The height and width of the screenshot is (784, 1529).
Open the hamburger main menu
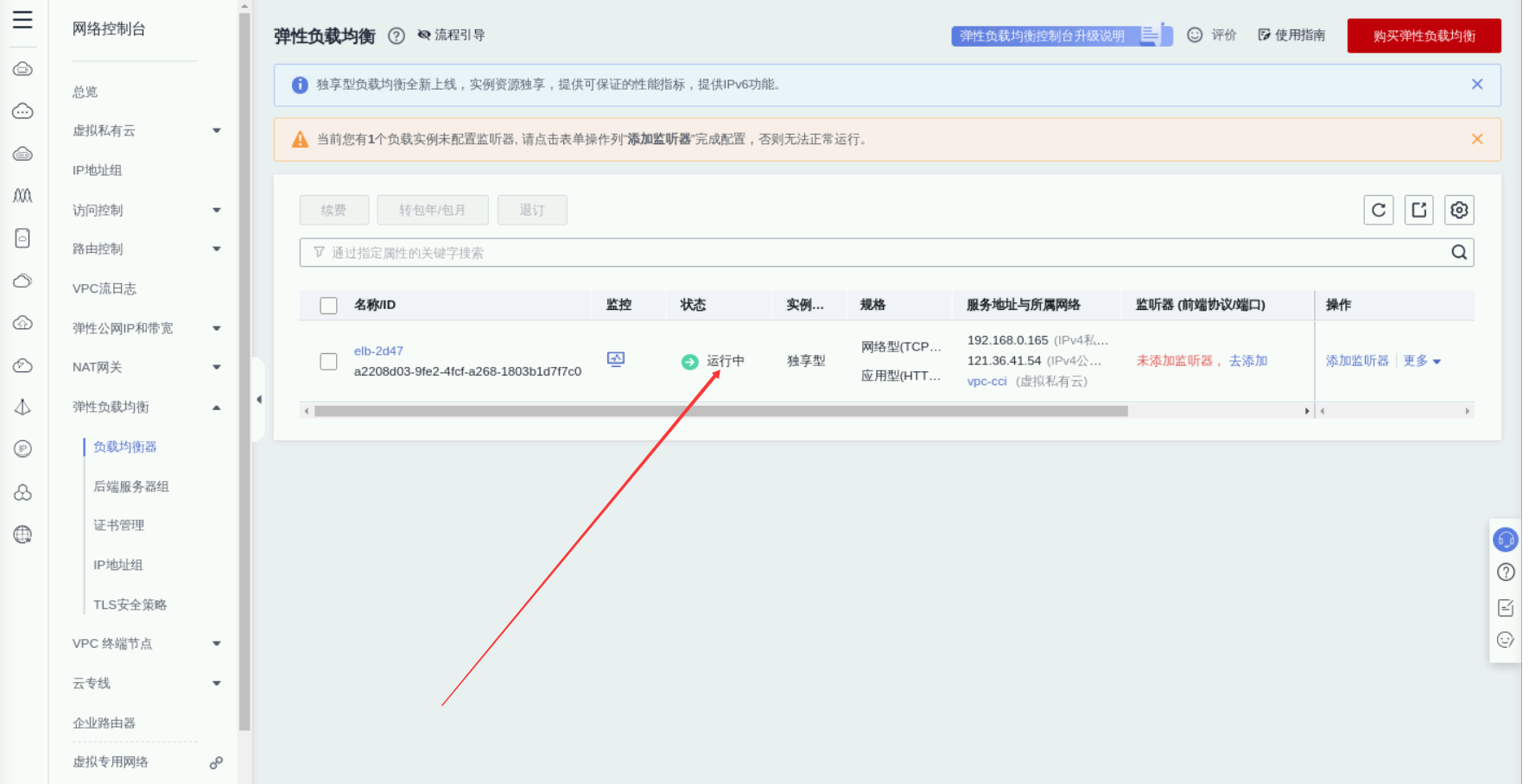[x=22, y=20]
